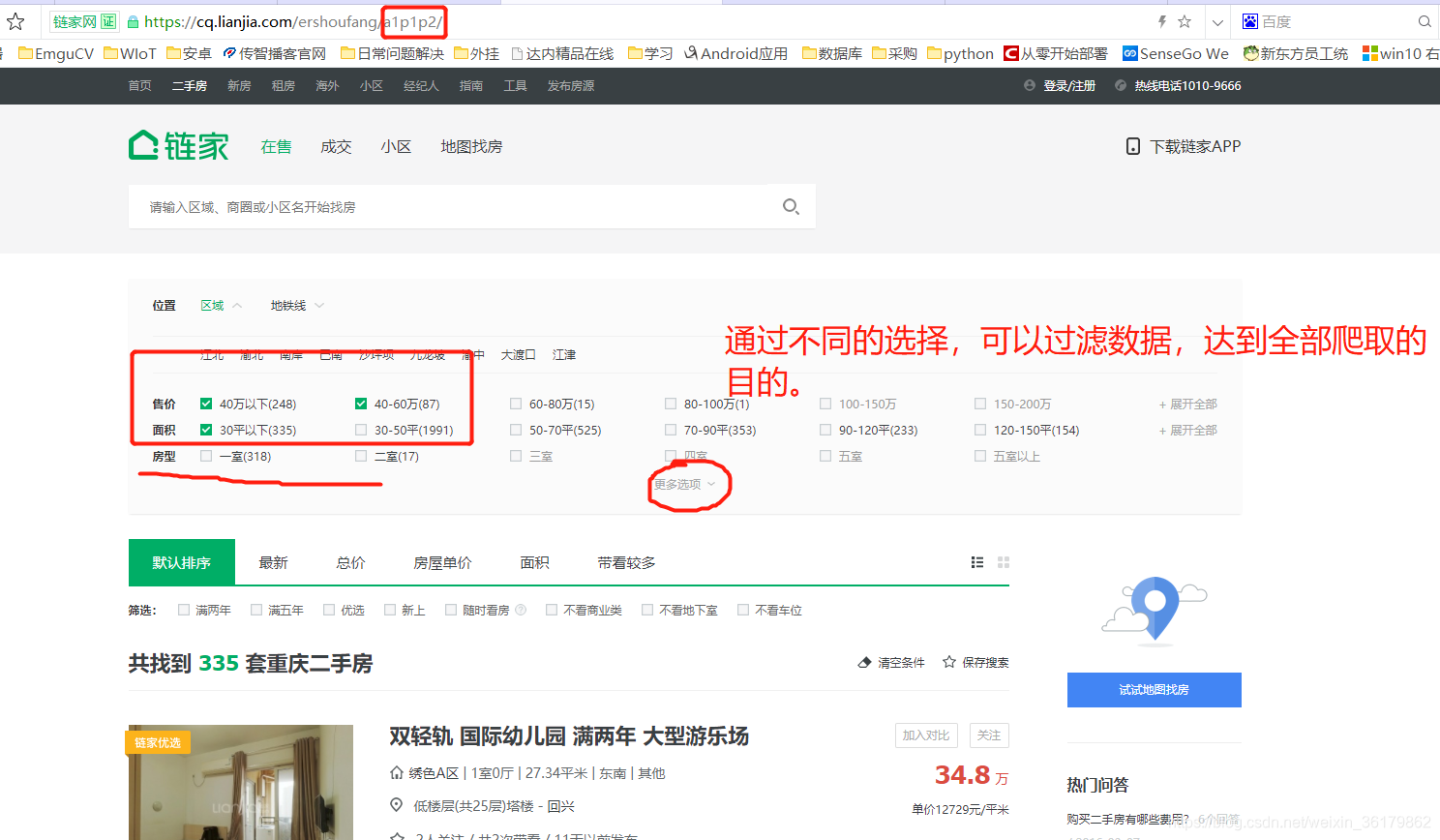Check the 80-100万(1) price checkbox
Viewport: 1440px width, 840px height.
point(671,404)
